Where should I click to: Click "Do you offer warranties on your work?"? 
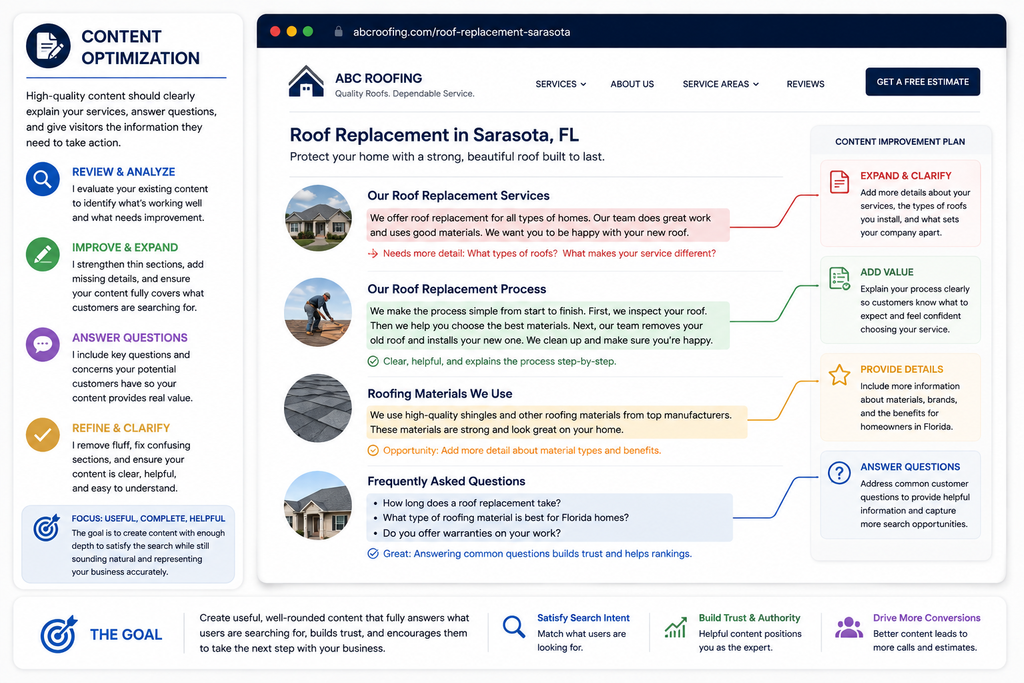(x=472, y=533)
